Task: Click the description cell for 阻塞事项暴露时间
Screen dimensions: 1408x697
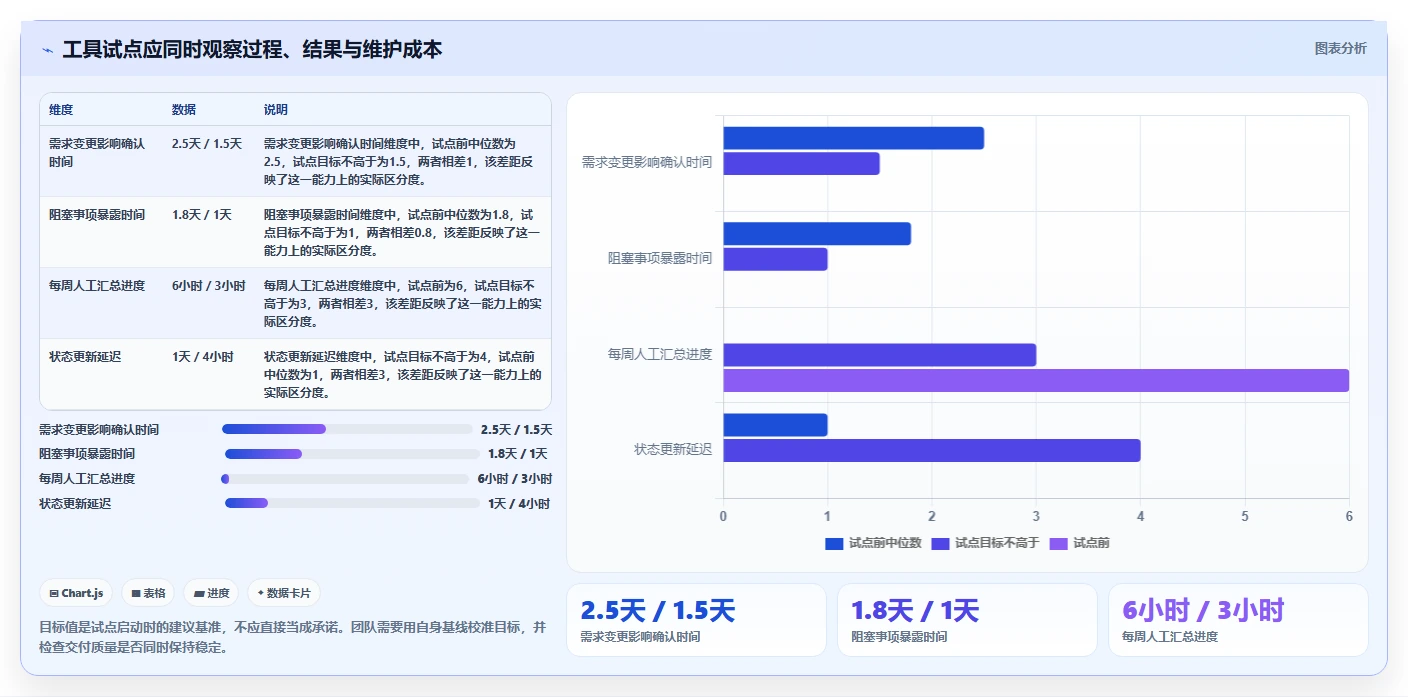Action: coord(401,233)
